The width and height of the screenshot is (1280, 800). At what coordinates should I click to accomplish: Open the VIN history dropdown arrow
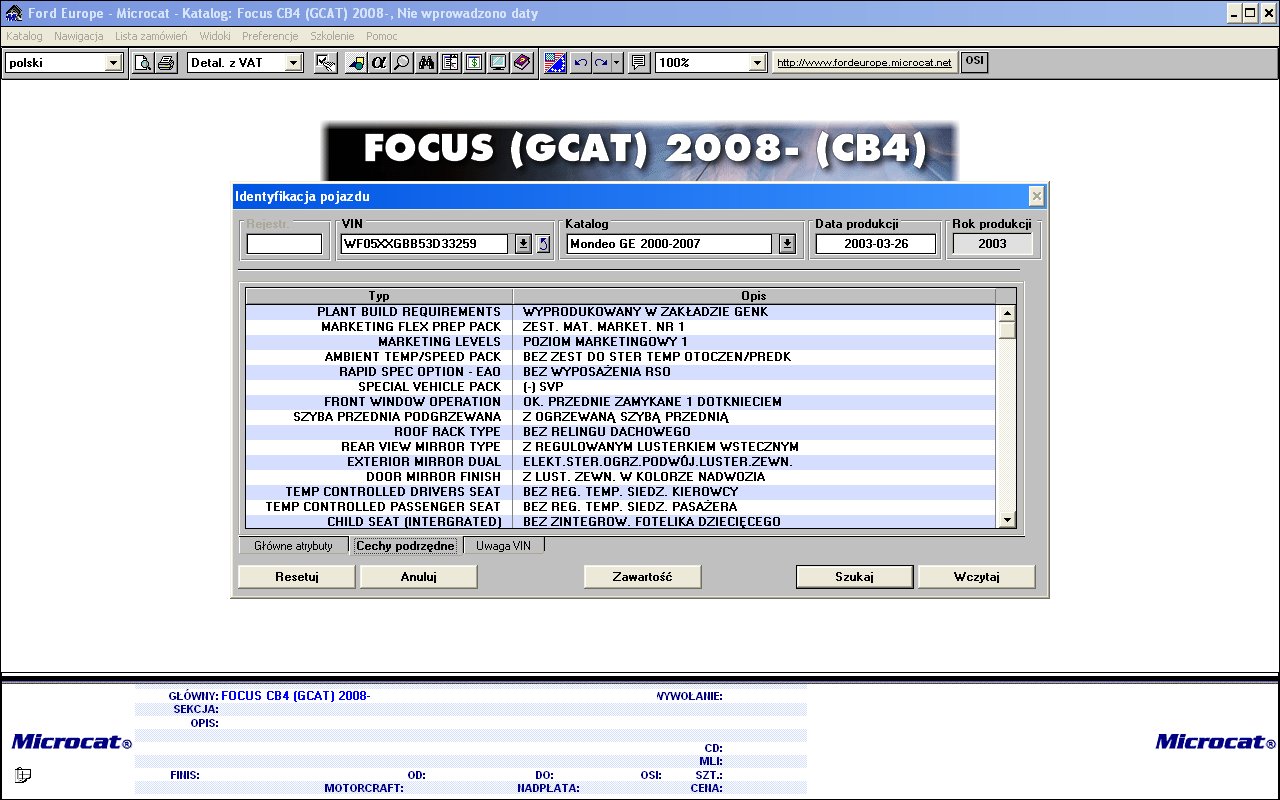click(x=523, y=244)
